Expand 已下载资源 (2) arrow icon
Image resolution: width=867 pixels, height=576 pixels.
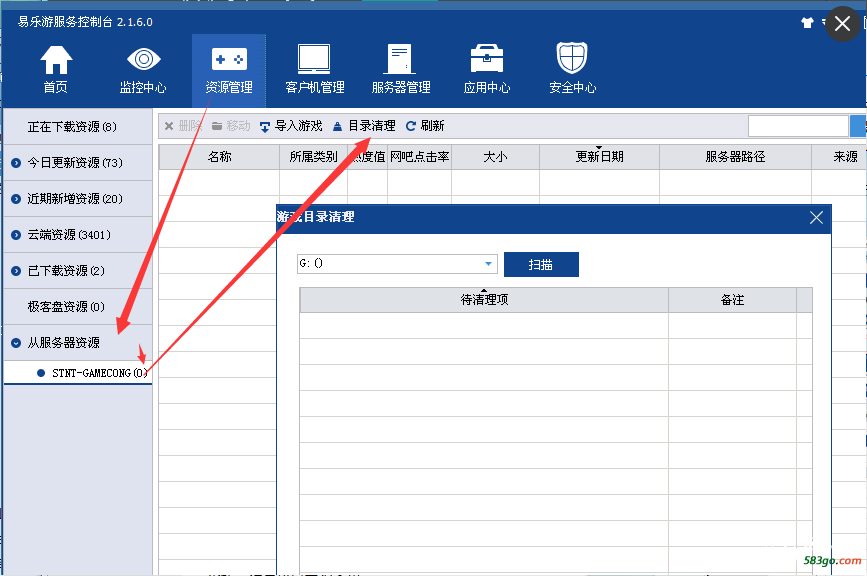(x=16, y=271)
